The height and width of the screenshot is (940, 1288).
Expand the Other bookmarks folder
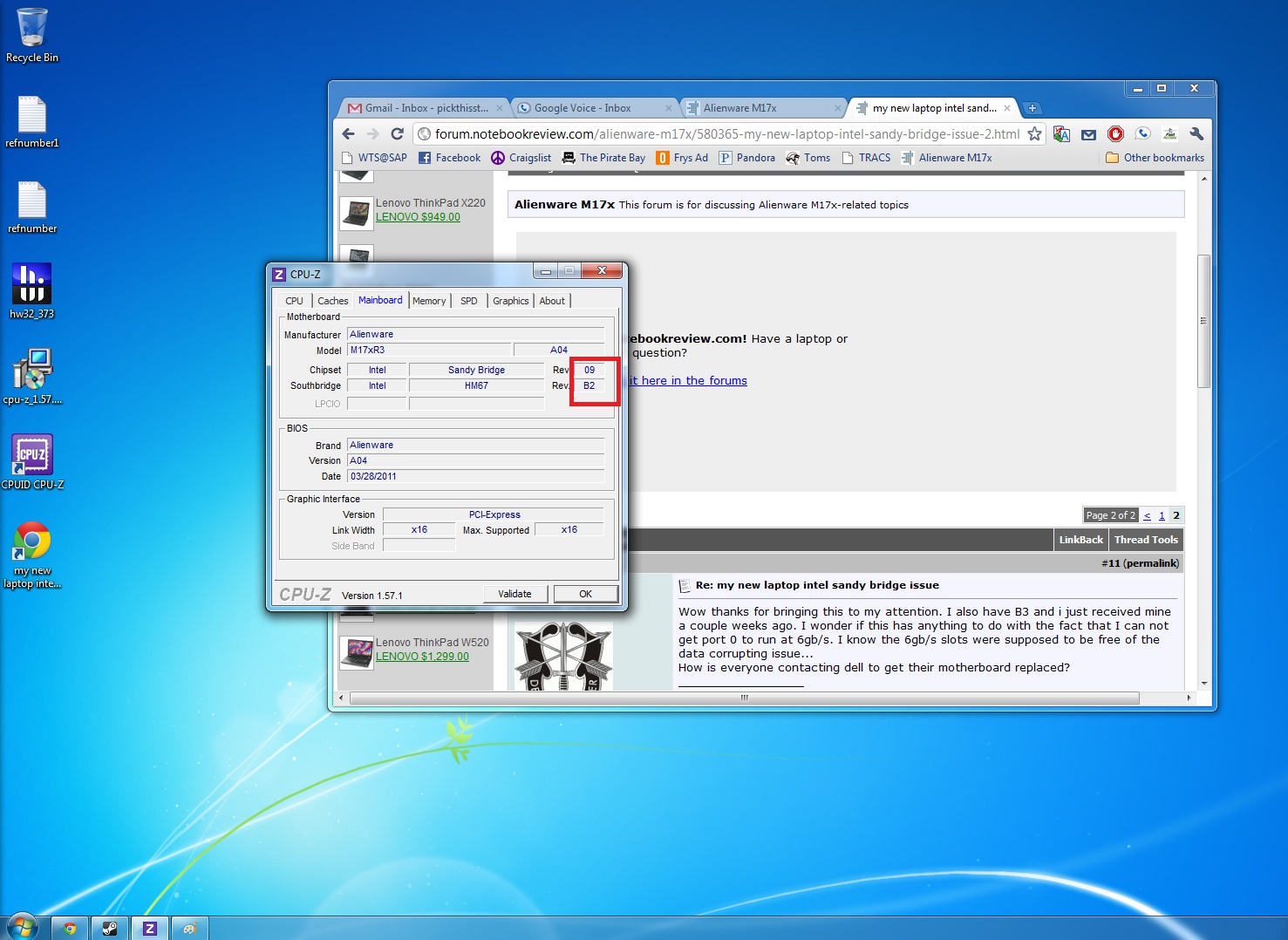[1155, 158]
